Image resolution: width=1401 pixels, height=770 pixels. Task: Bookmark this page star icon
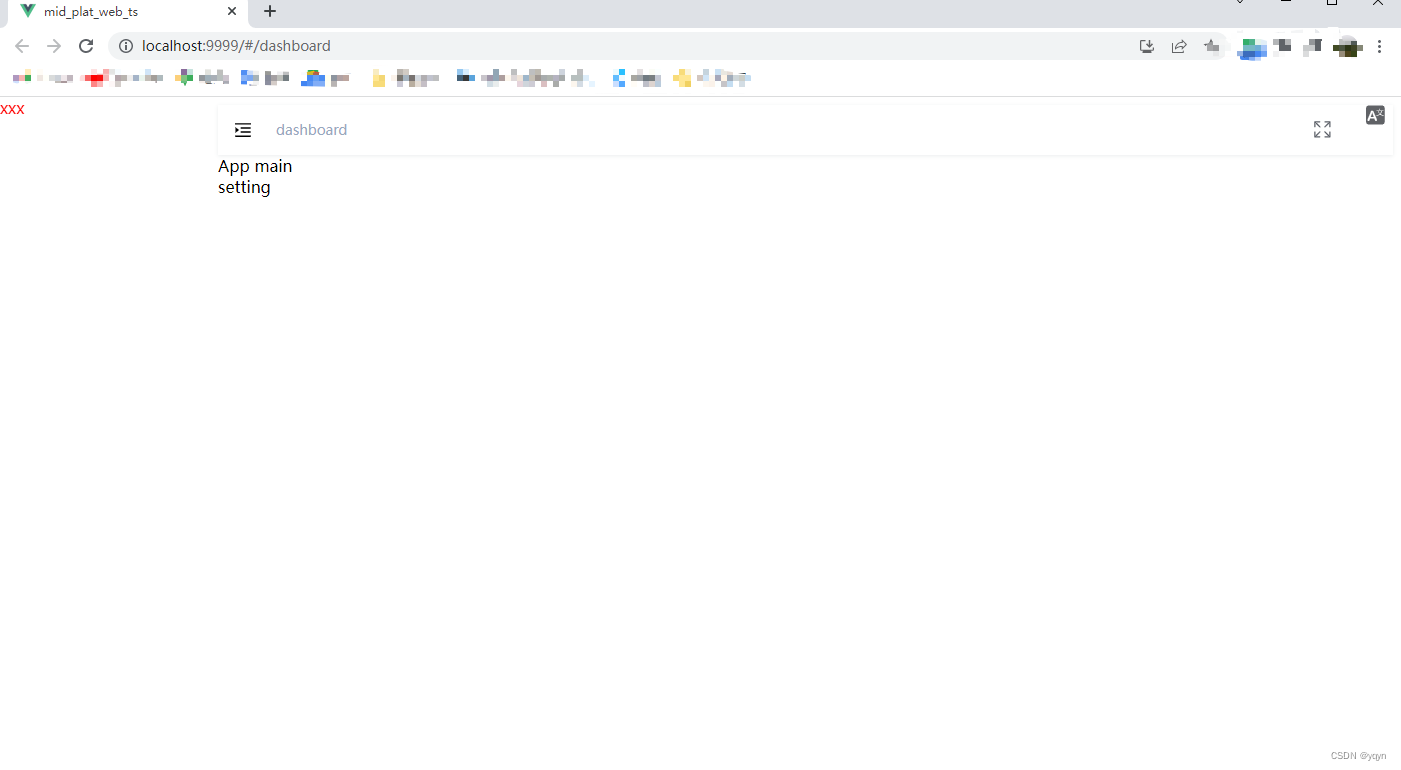click(1211, 46)
